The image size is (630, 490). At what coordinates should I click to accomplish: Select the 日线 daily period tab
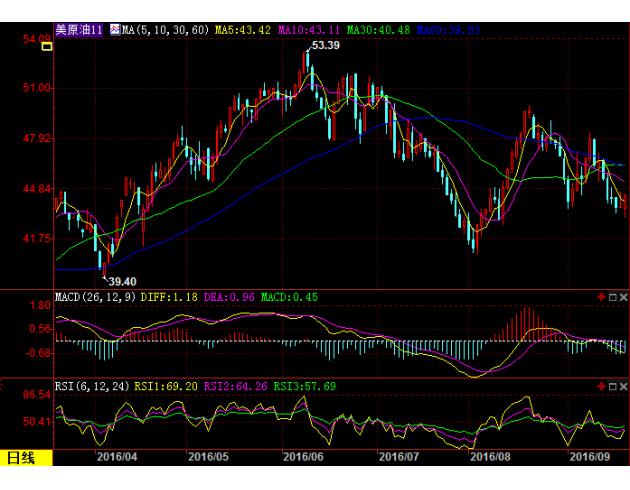(21, 458)
